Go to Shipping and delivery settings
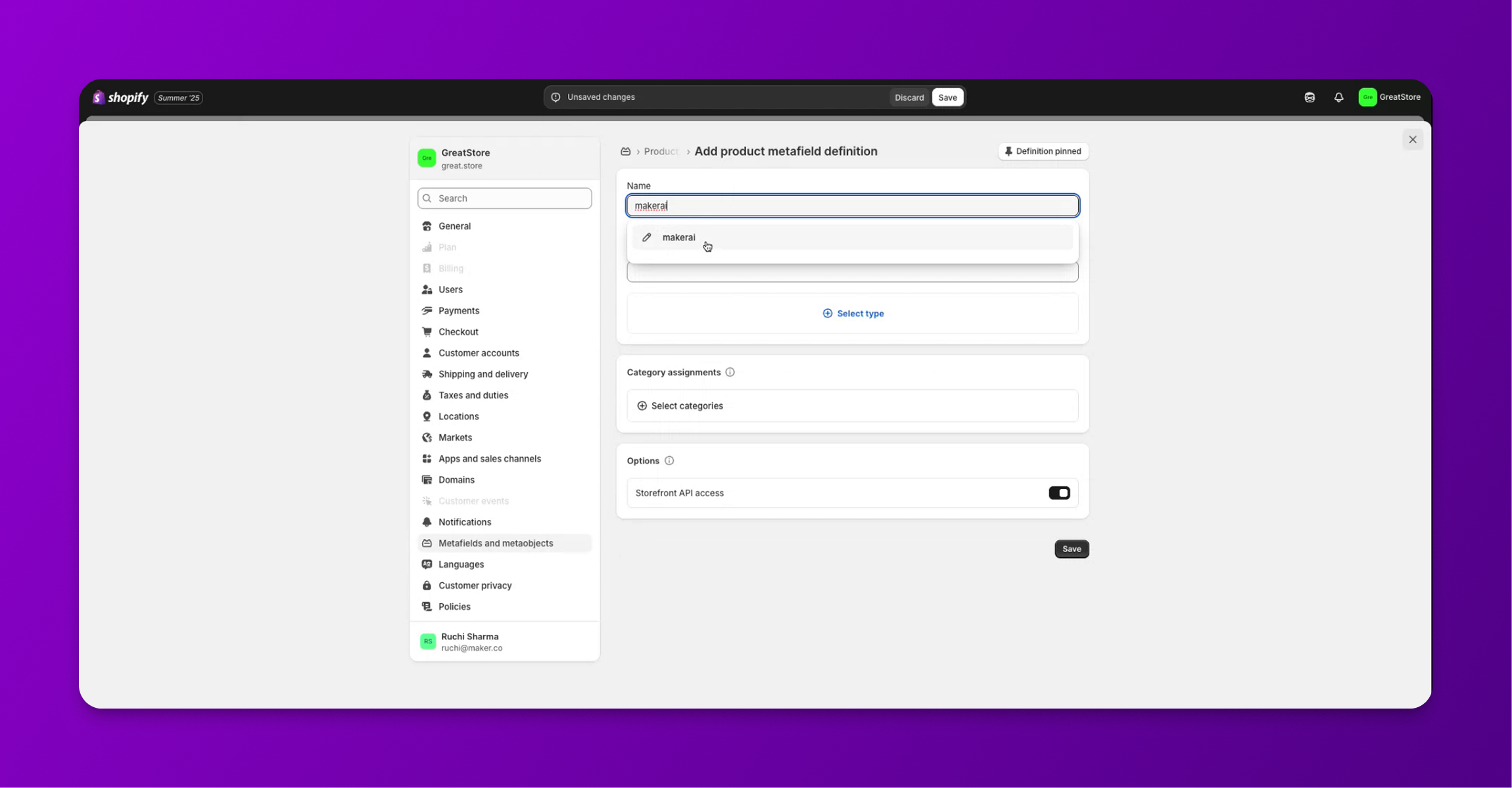The image size is (1512, 788). tap(483, 374)
